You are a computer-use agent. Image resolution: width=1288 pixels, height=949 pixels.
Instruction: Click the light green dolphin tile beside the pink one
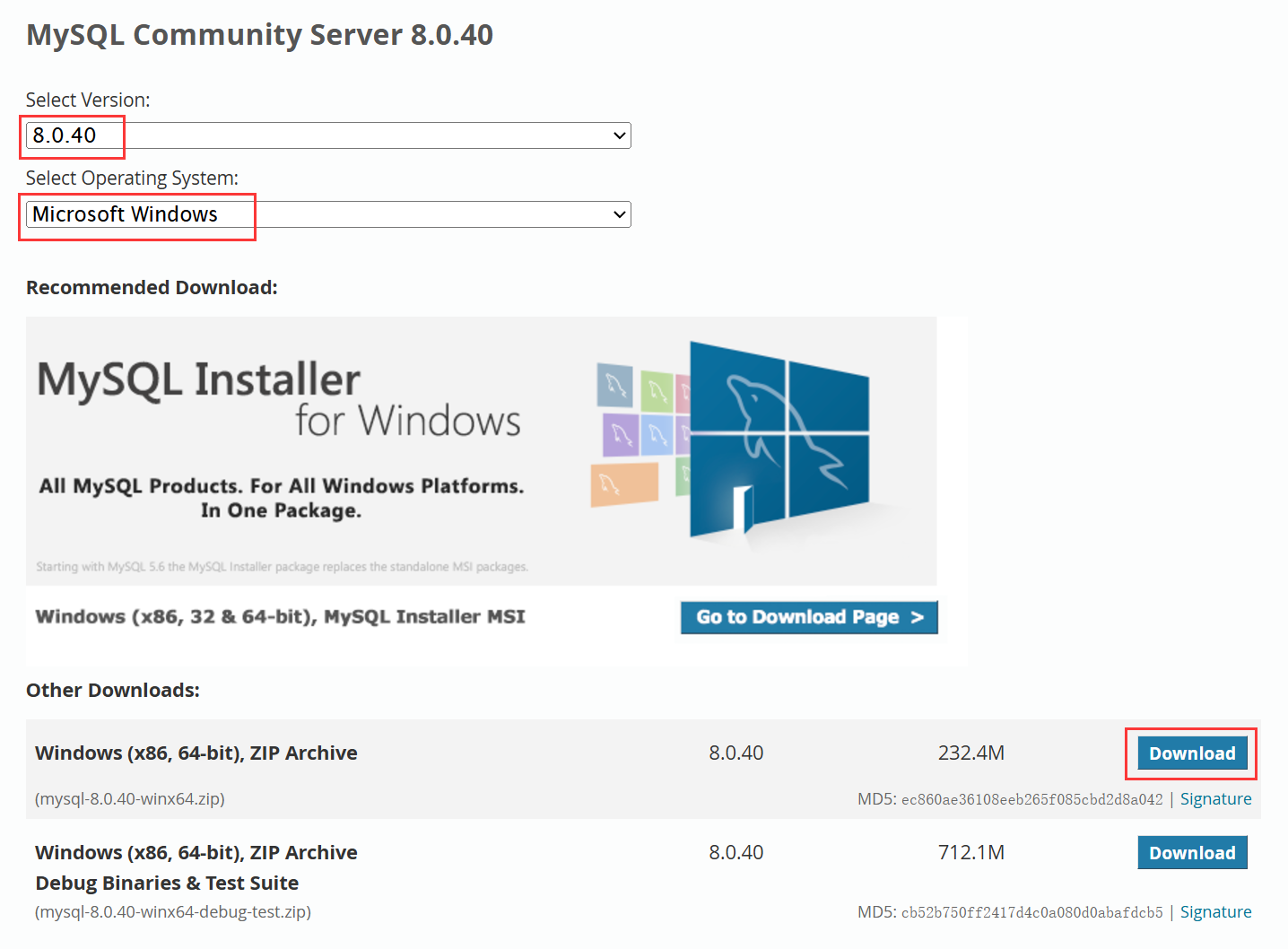(x=657, y=390)
